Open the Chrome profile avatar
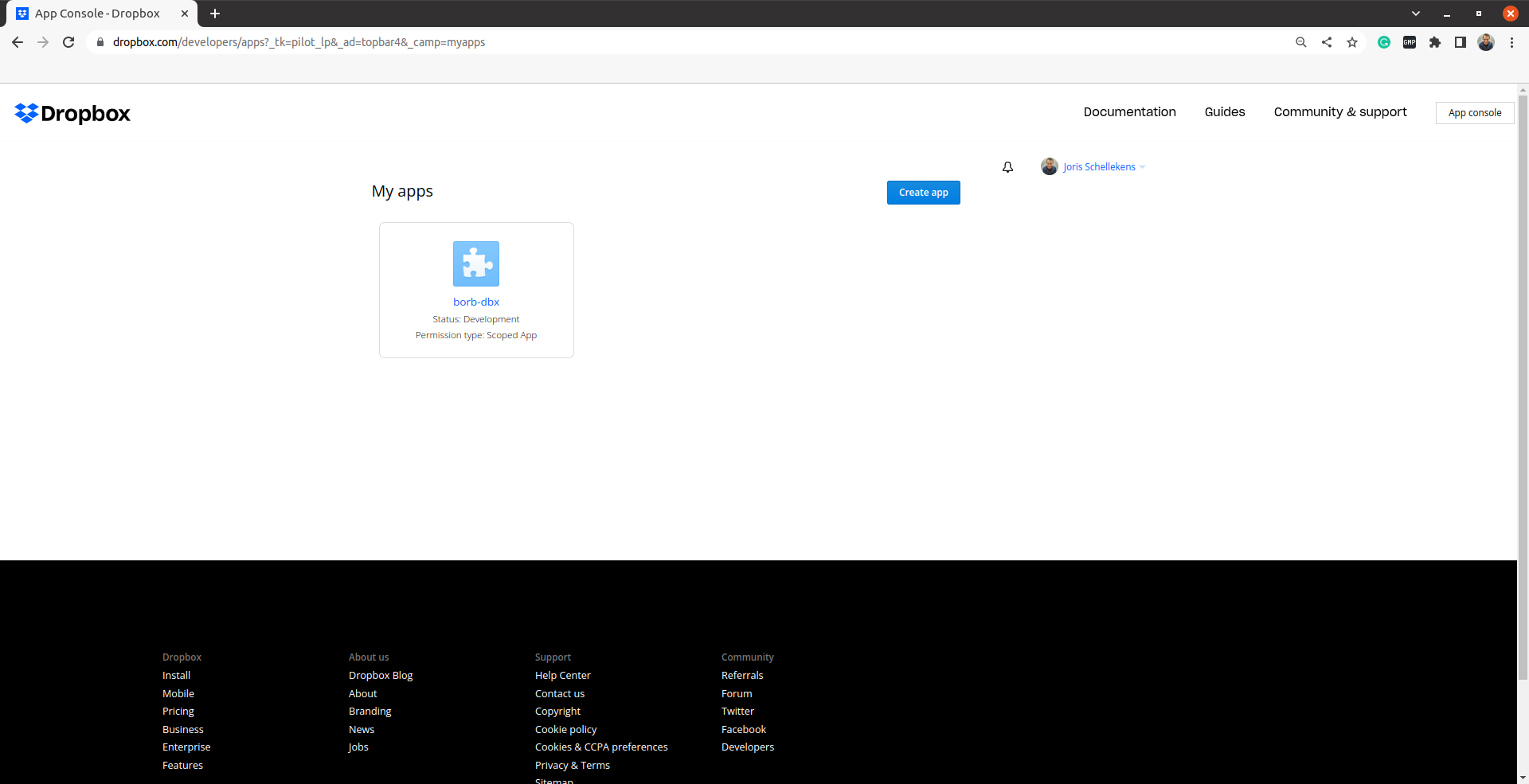 click(1486, 42)
